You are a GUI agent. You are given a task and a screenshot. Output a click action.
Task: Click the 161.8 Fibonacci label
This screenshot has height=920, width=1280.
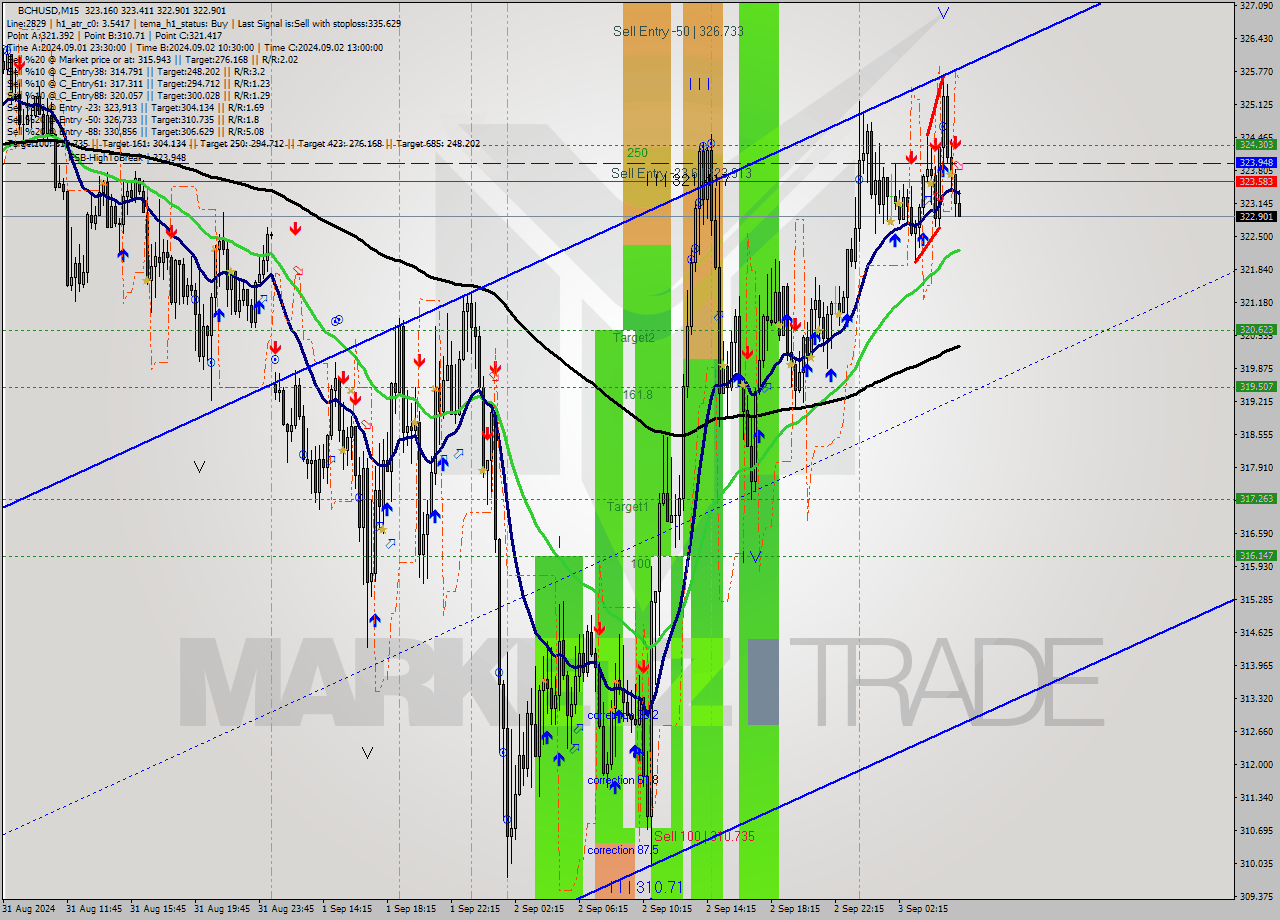pyautogui.click(x=638, y=395)
